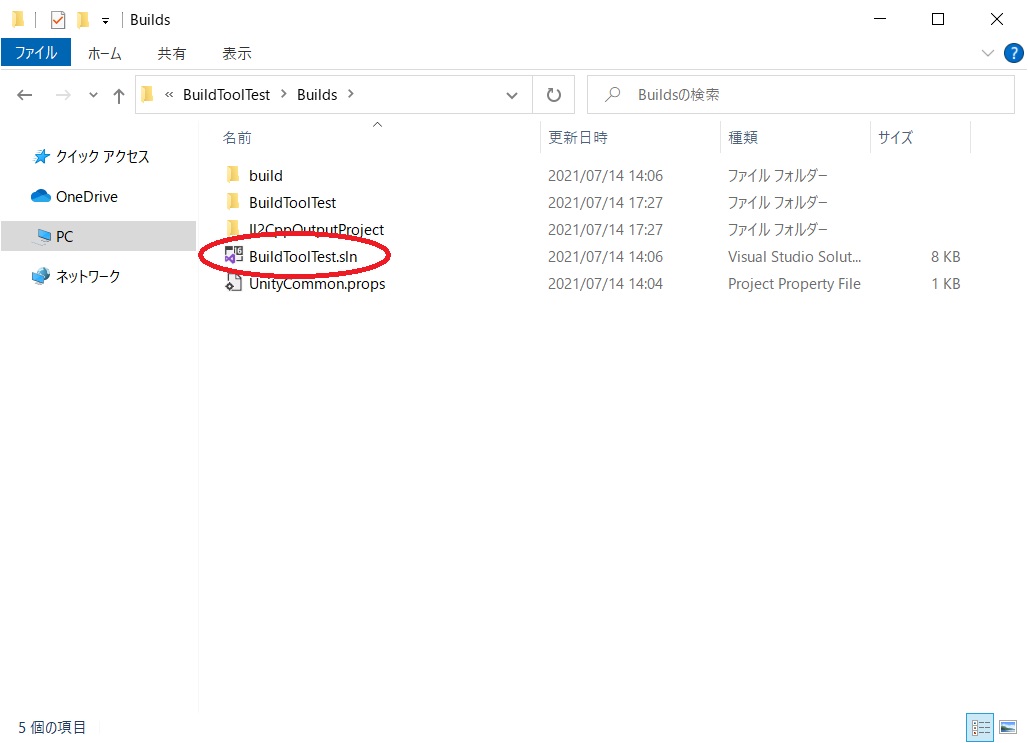
Task: Select the build folder
Action: 266,176
